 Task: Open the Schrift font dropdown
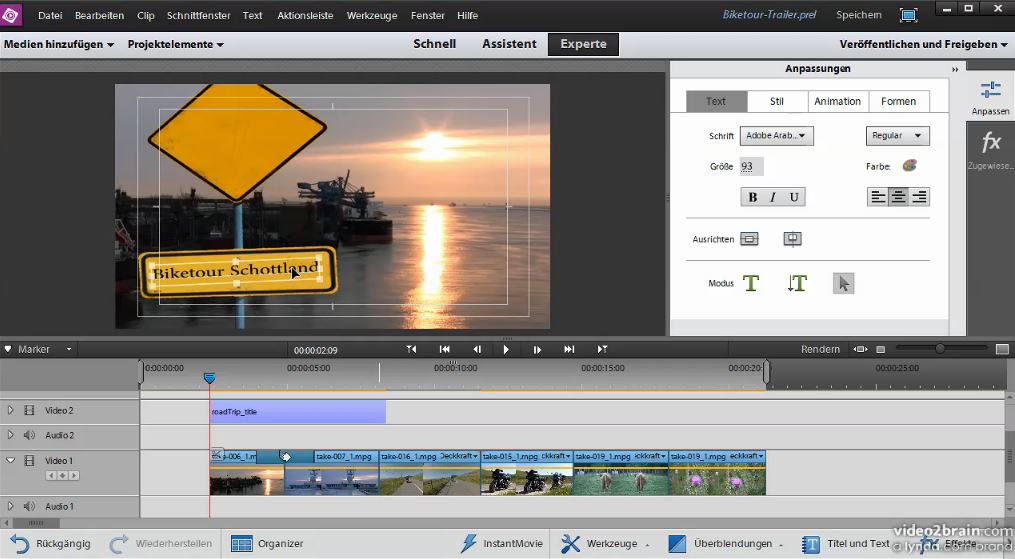(776, 135)
